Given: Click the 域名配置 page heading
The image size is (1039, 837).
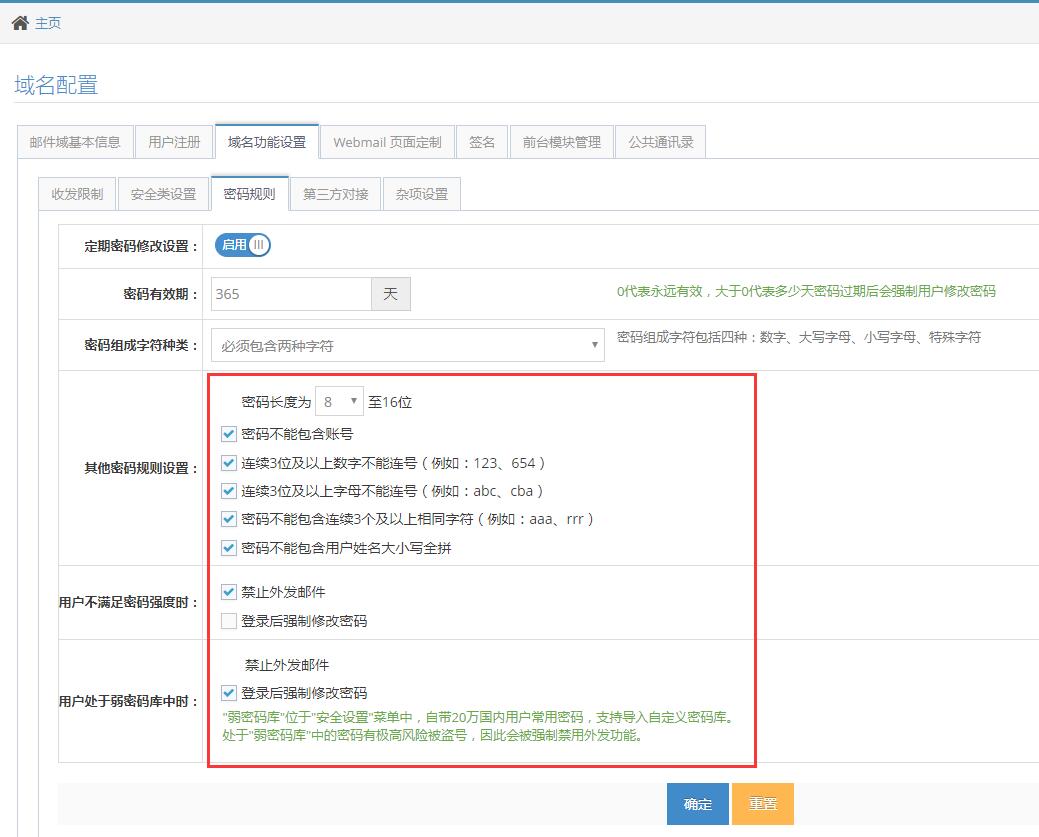Looking at the screenshot, I should 56,85.
